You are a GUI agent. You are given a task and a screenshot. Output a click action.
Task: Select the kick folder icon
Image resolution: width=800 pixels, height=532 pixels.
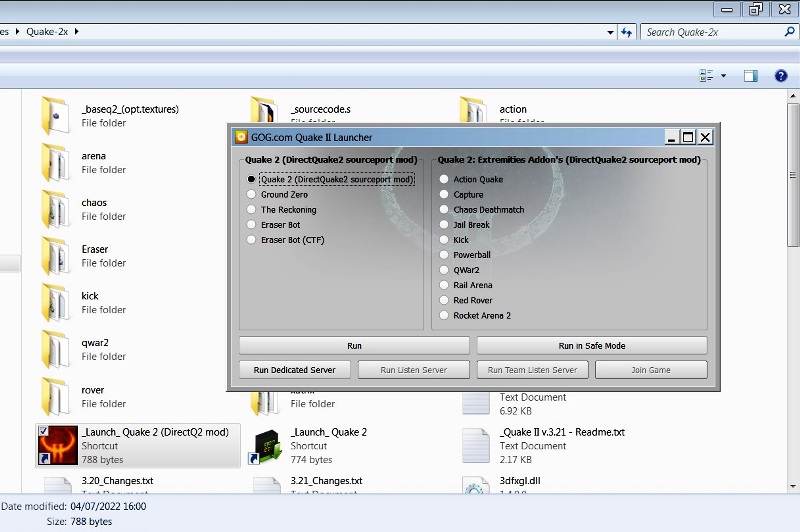click(x=55, y=302)
